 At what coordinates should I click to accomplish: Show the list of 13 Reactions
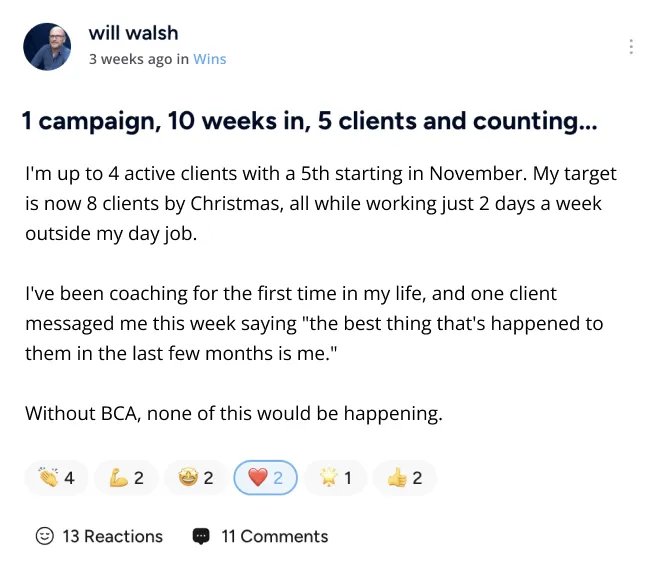point(112,537)
